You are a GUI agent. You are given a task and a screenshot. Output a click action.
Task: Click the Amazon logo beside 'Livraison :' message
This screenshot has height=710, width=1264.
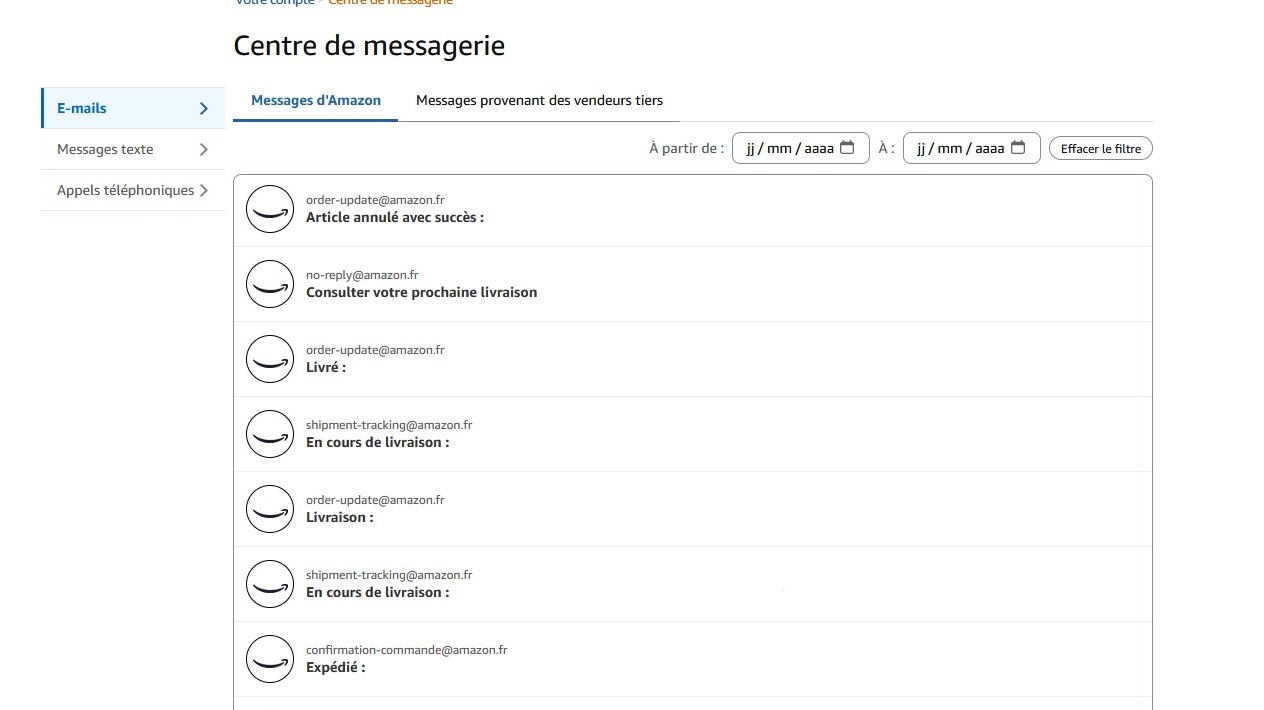click(270, 509)
